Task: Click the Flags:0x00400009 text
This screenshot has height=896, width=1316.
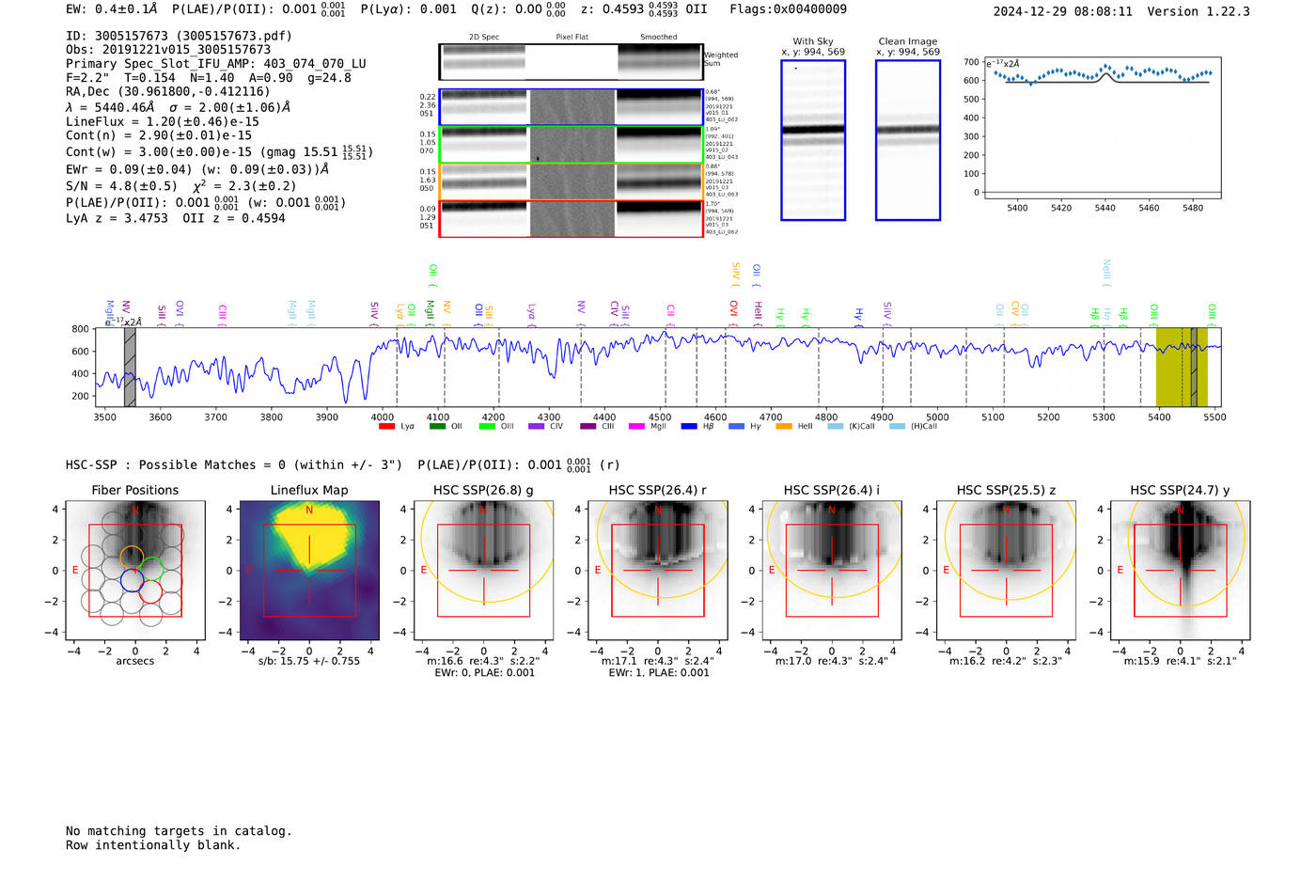Action: (788, 9)
